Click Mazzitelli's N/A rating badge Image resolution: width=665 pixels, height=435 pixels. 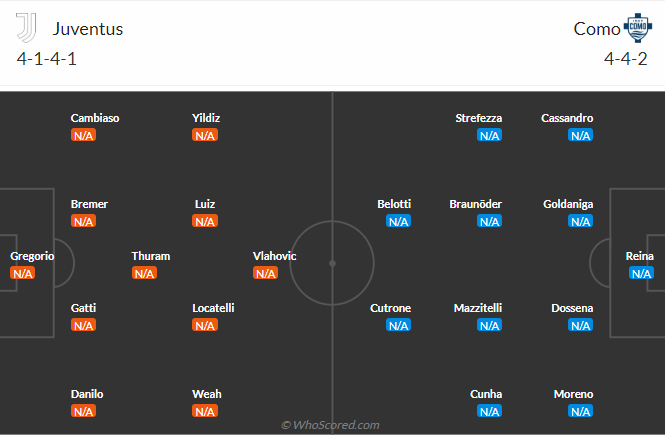pos(489,325)
